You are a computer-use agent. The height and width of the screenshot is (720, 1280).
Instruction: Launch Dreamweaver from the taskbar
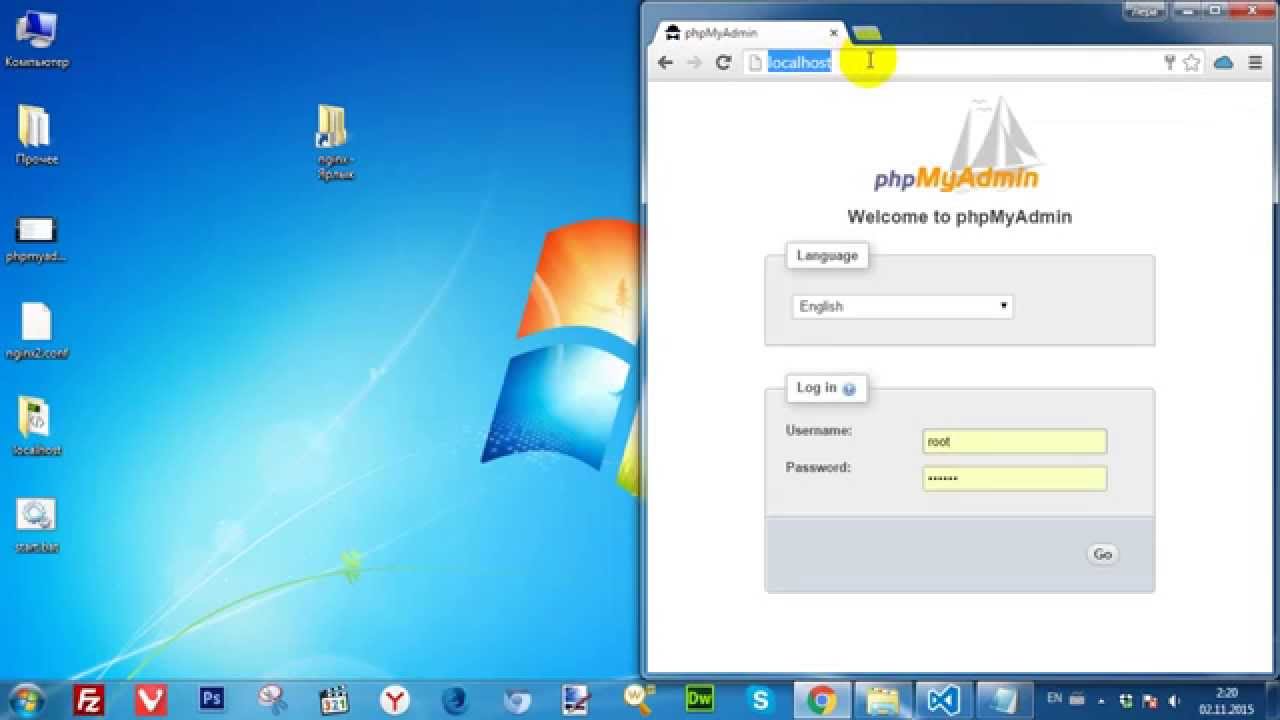pyautogui.click(x=700, y=699)
